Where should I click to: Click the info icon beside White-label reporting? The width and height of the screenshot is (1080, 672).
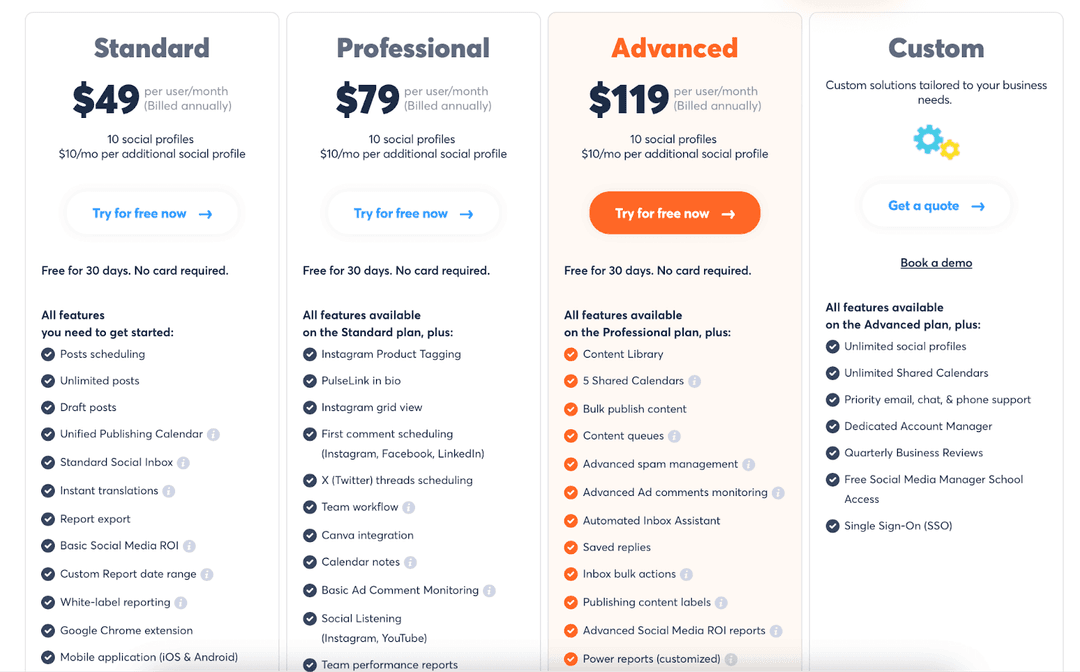181,601
